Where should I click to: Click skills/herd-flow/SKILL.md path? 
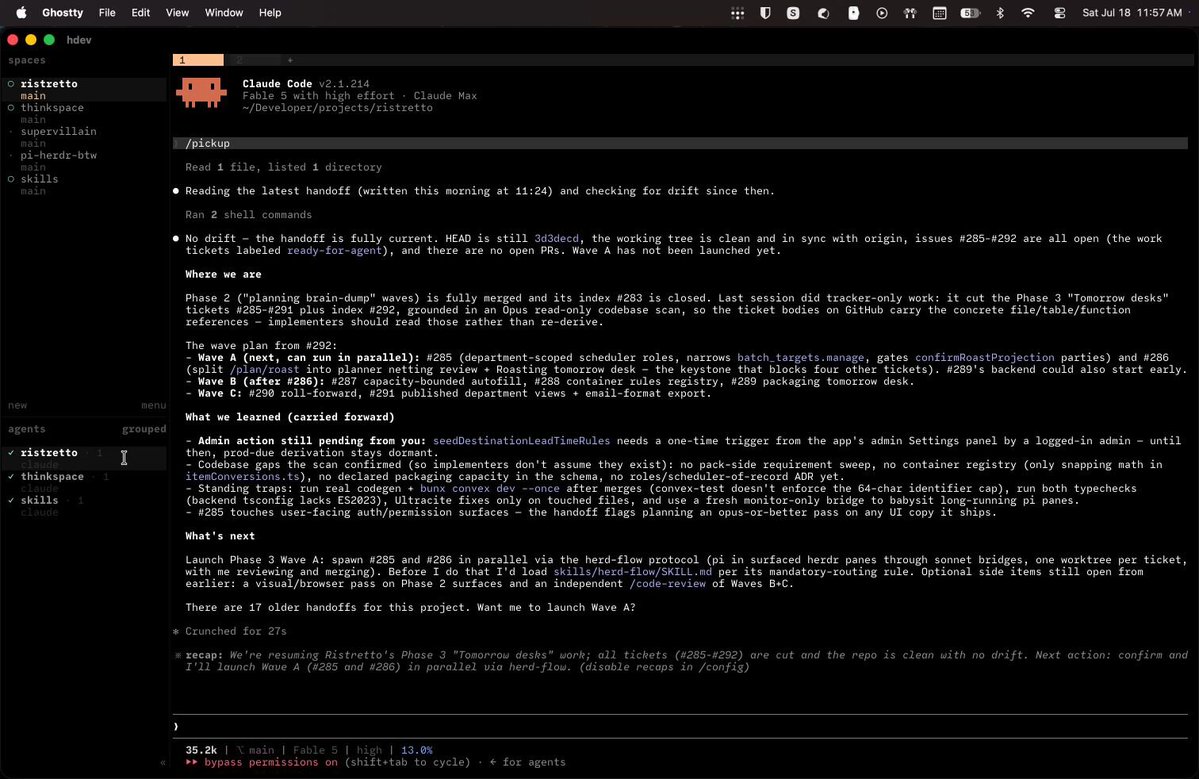(x=632, y=571)
